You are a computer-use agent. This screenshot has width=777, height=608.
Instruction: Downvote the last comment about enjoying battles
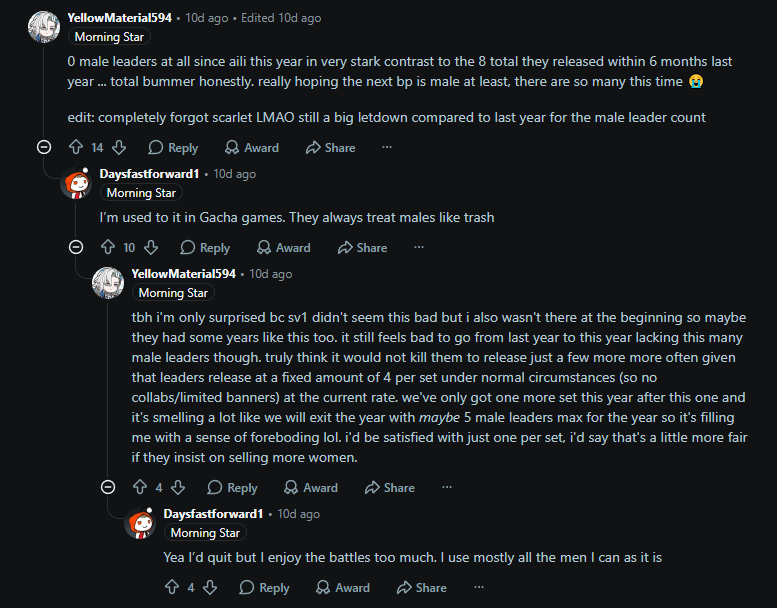(x=210, y=587)
